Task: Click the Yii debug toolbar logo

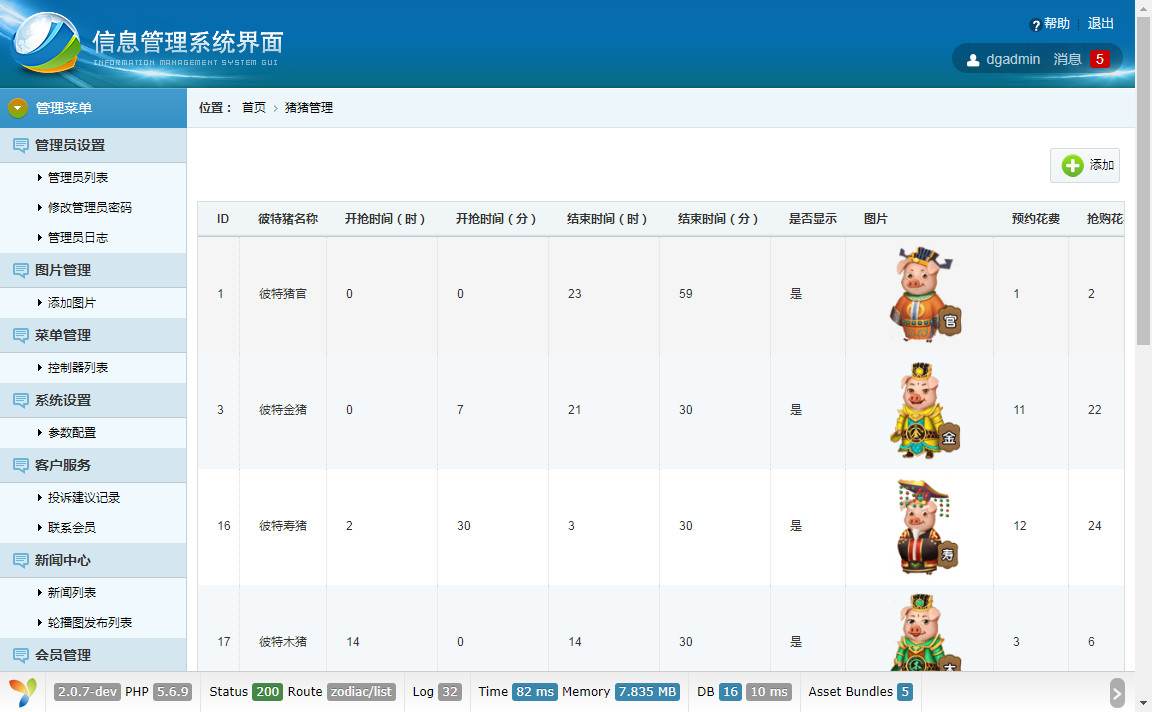Action: (x=22, y=691)
